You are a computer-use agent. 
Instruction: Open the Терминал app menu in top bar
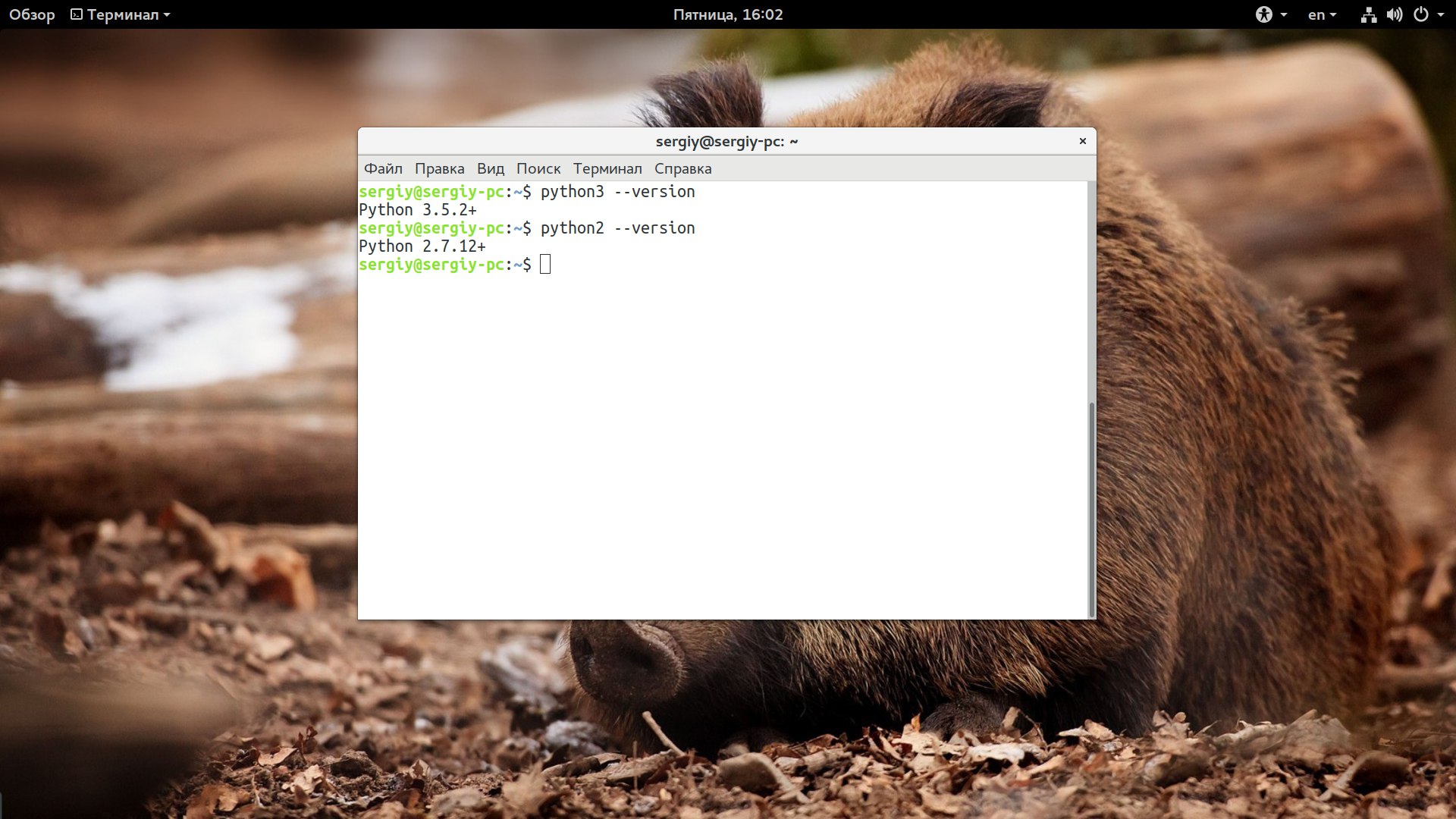[x=121, y=14]
